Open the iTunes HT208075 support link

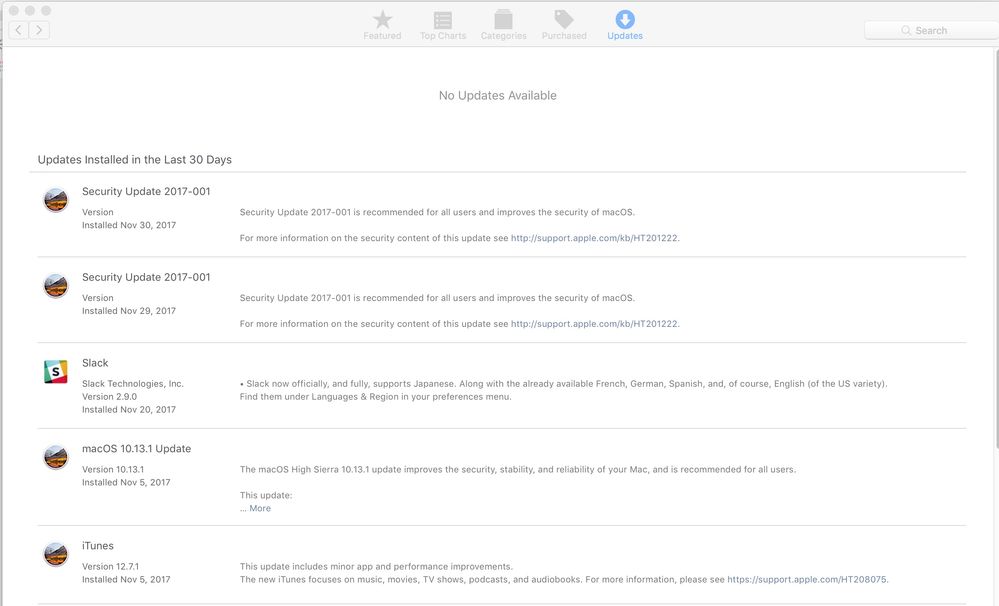pyautogui.click(x=806, y=579)
